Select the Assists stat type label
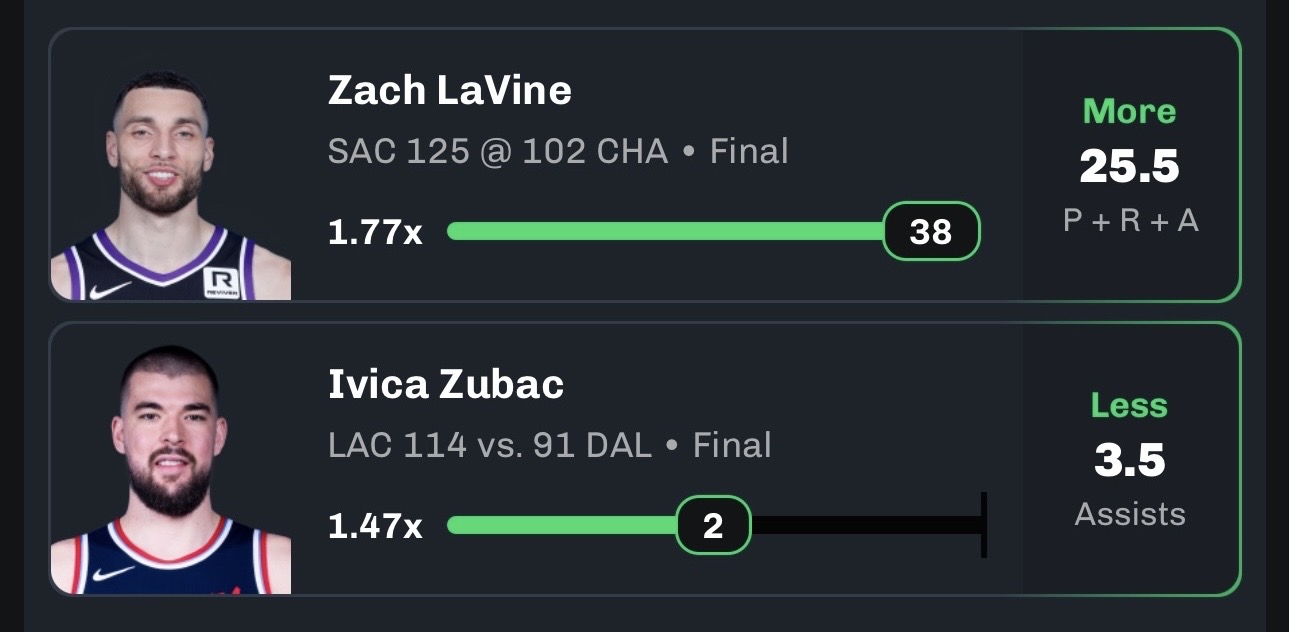The width and height of the screenshot is (1289, 632). click(1130, 515)
